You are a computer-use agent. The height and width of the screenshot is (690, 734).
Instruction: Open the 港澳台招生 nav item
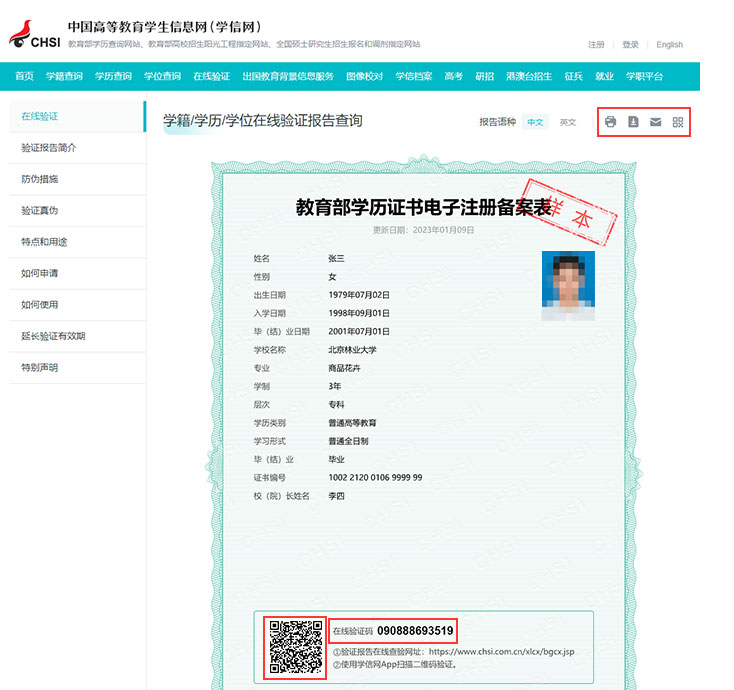pyautogui.click(x=529, y=76)
